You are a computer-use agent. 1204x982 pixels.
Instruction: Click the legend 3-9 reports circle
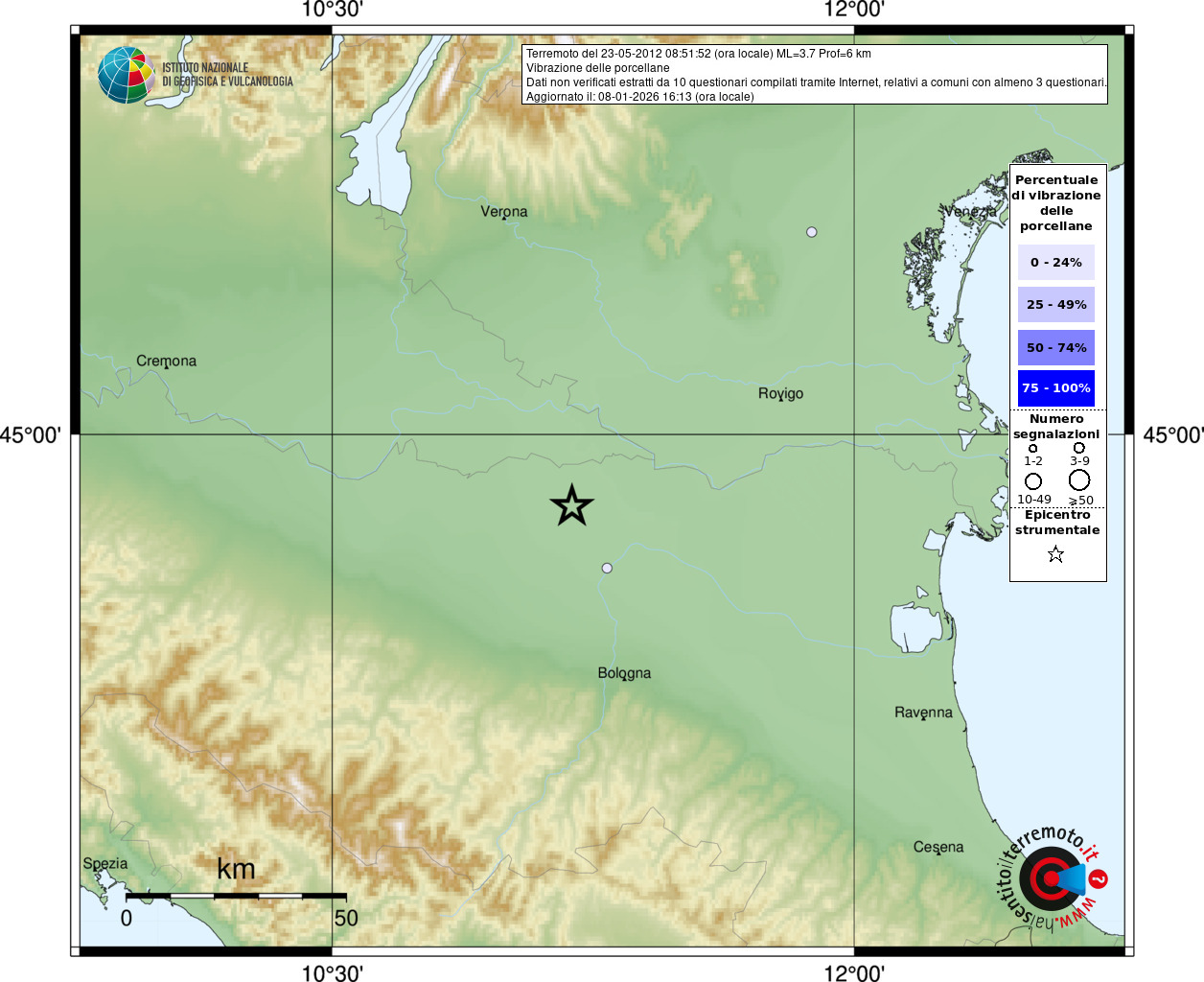1079,448
